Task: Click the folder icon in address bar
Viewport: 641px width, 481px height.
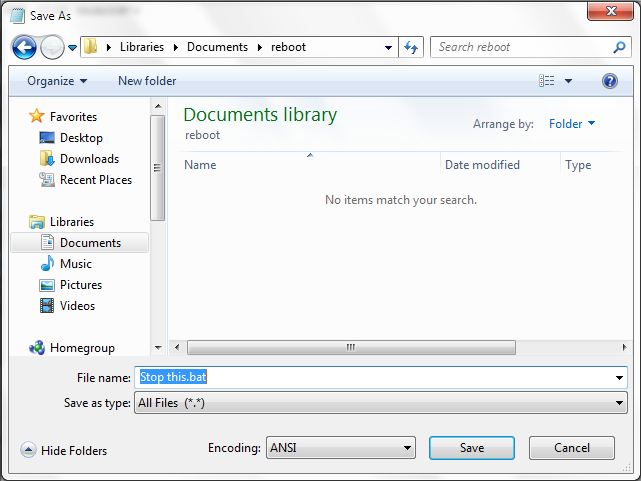Action: point(91,47)
